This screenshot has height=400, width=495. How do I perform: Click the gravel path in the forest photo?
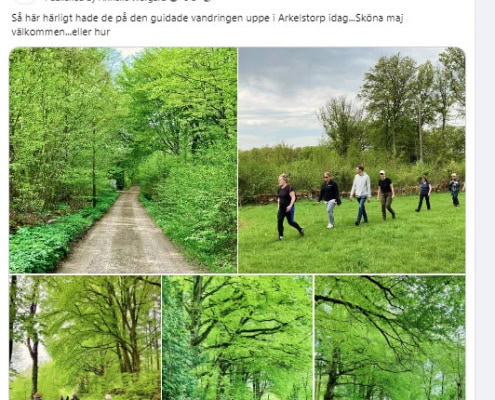pyautogui.click(x=125, y=237)
